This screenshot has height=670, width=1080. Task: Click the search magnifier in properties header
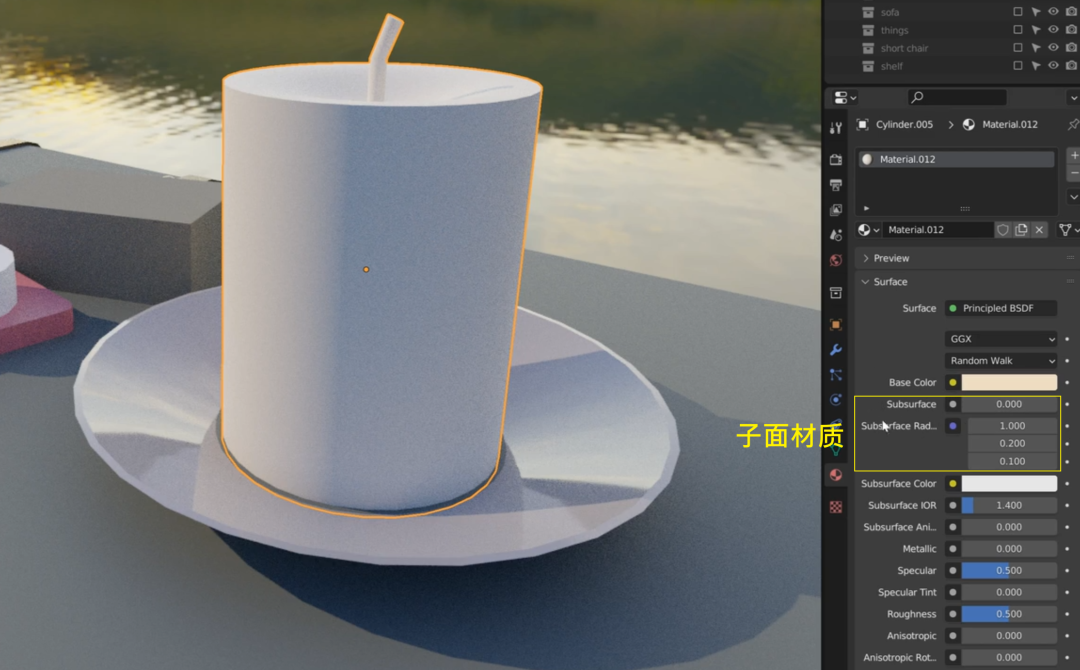pyautogui.click(x=917, y=98)
